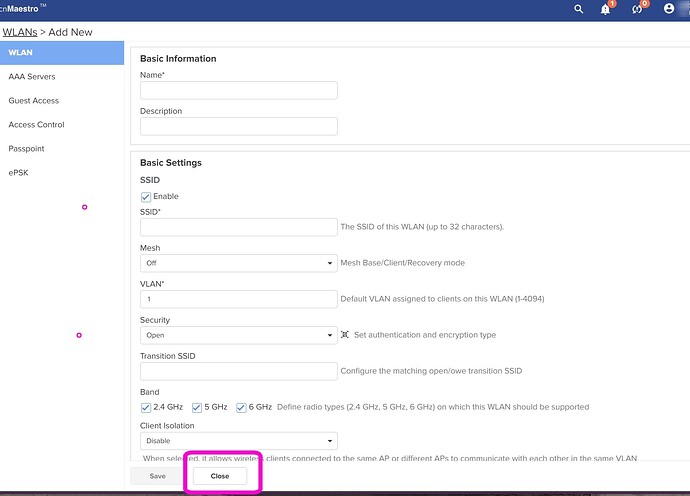Uncheck the 2.4 GHz band

(x=146, y=407)
